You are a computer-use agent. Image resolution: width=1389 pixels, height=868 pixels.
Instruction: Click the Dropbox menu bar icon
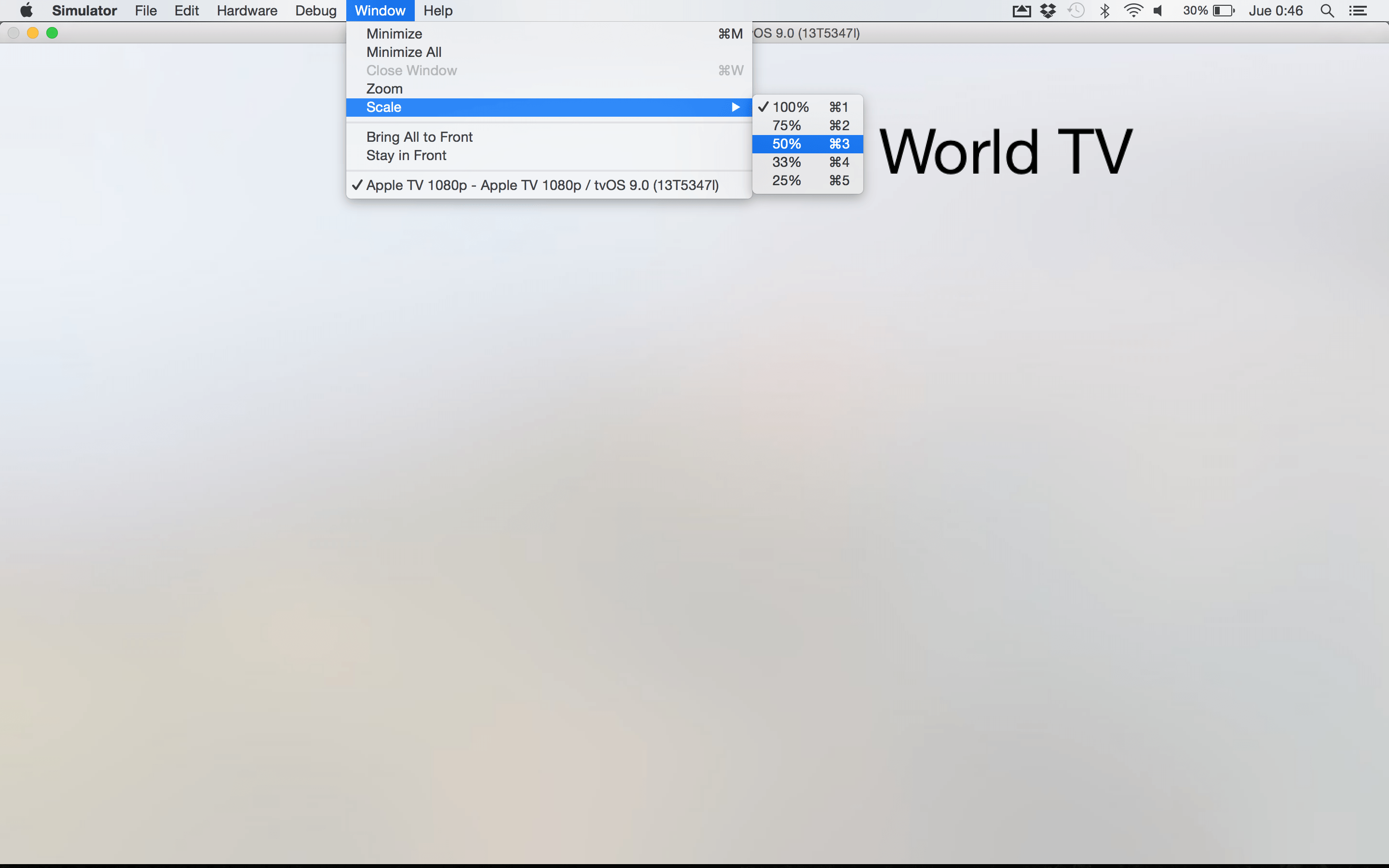click(x=1048, y=10)
